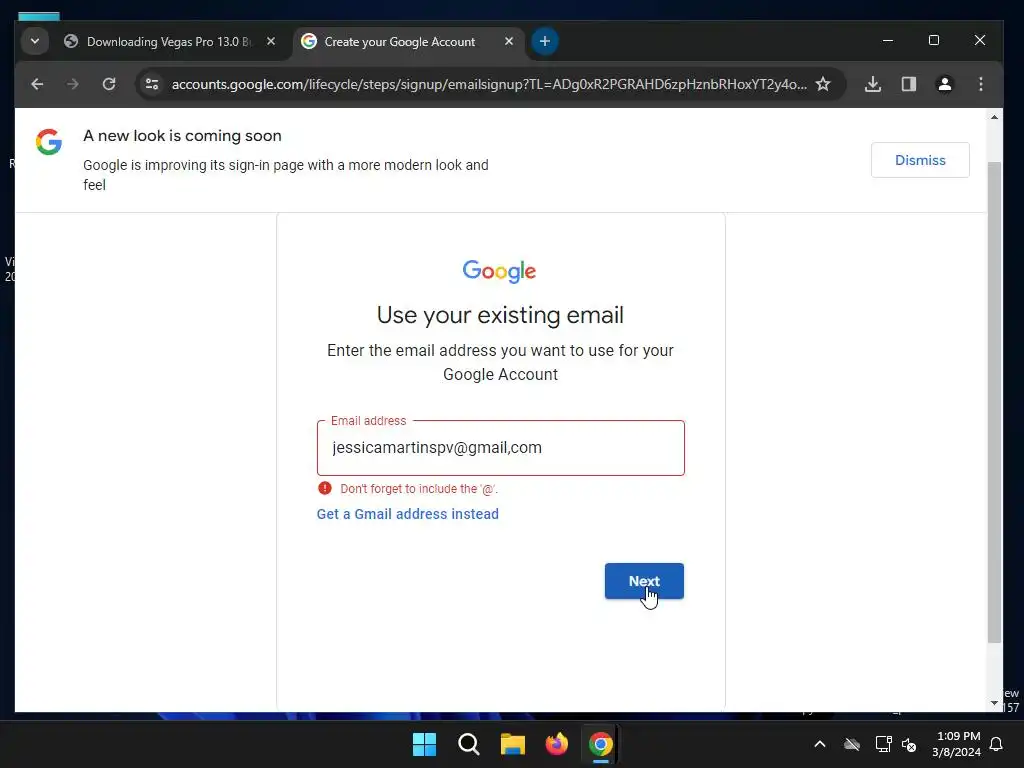Launch Firefox from the taskbar

click(x=556, y=744)
